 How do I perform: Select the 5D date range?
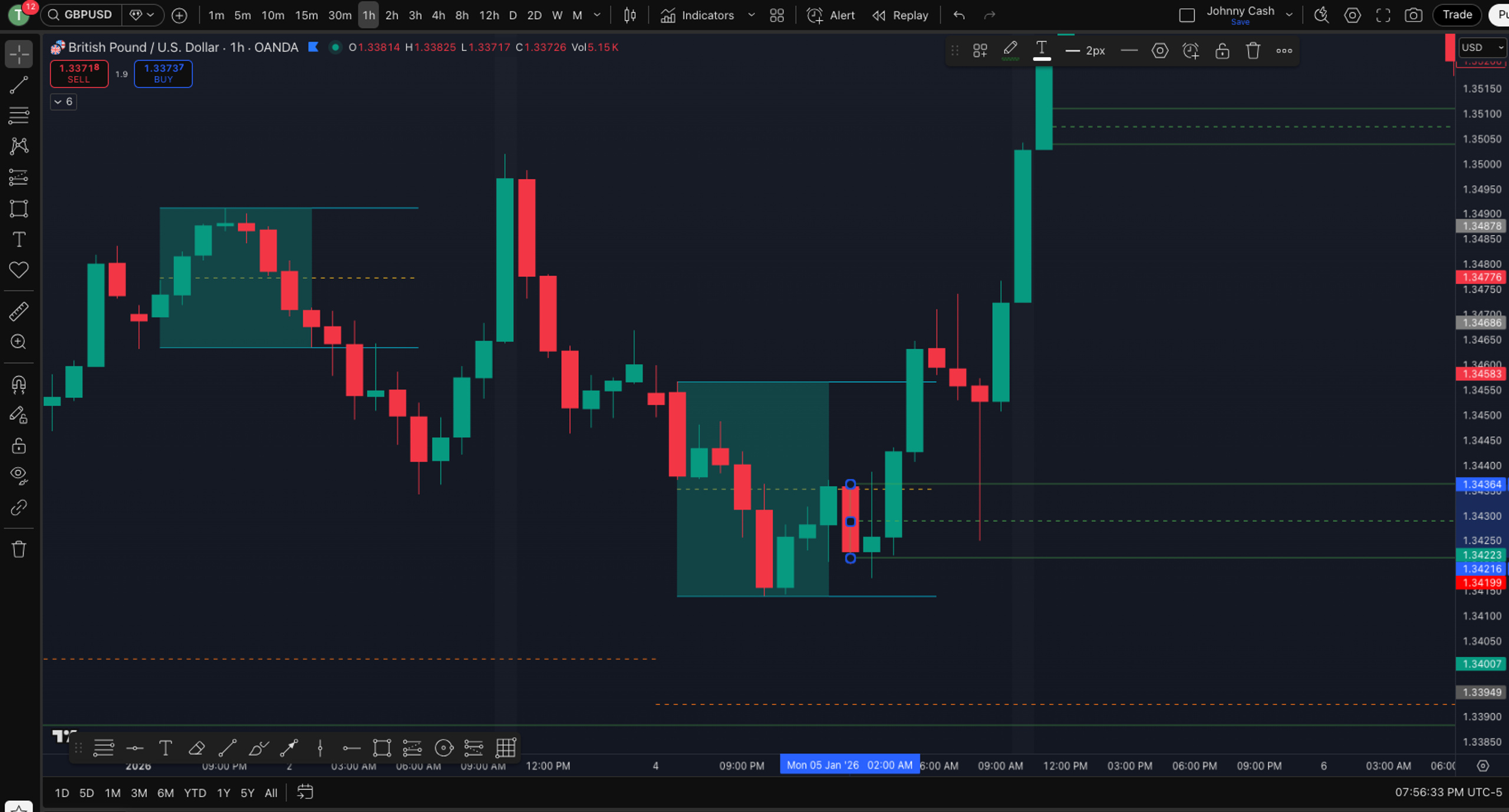(x=87, y=793)
